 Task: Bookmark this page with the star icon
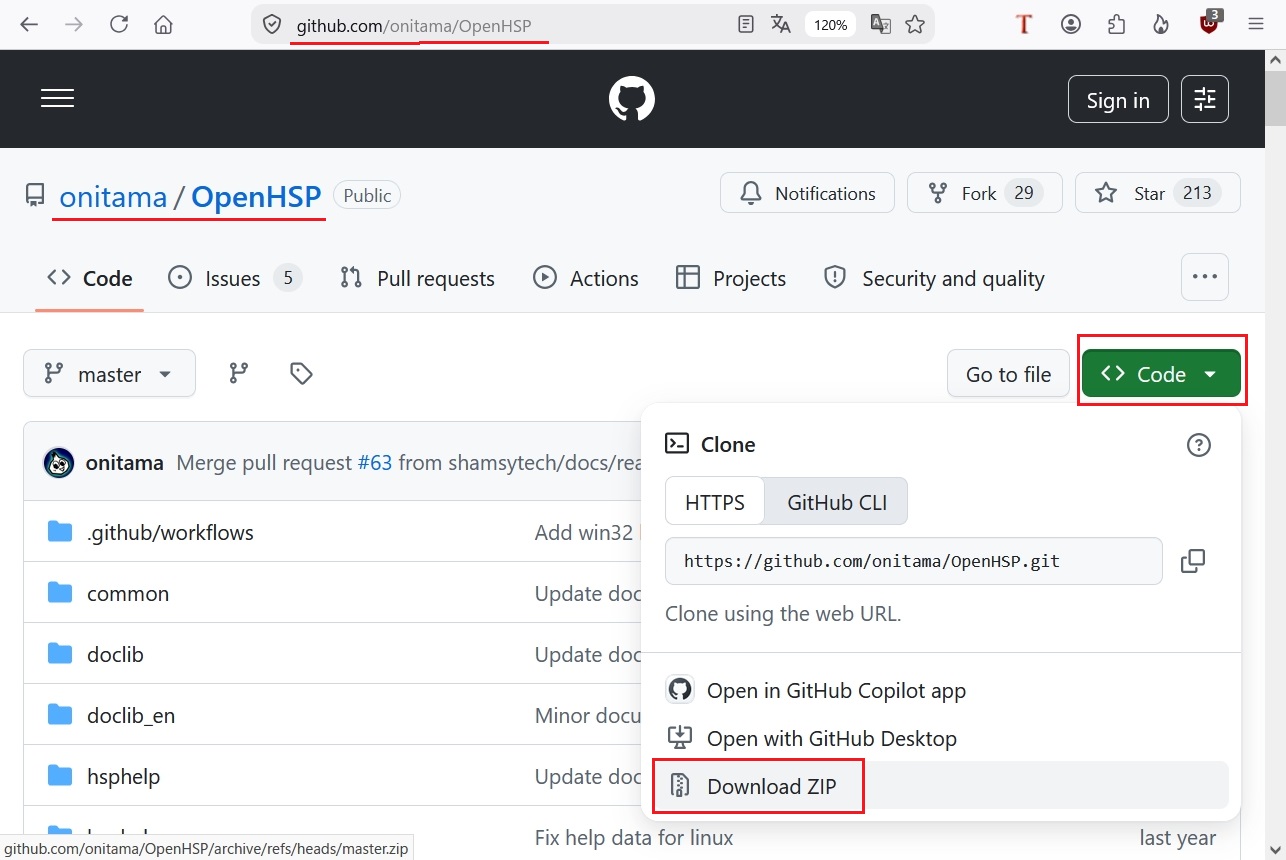pos(915,25)
